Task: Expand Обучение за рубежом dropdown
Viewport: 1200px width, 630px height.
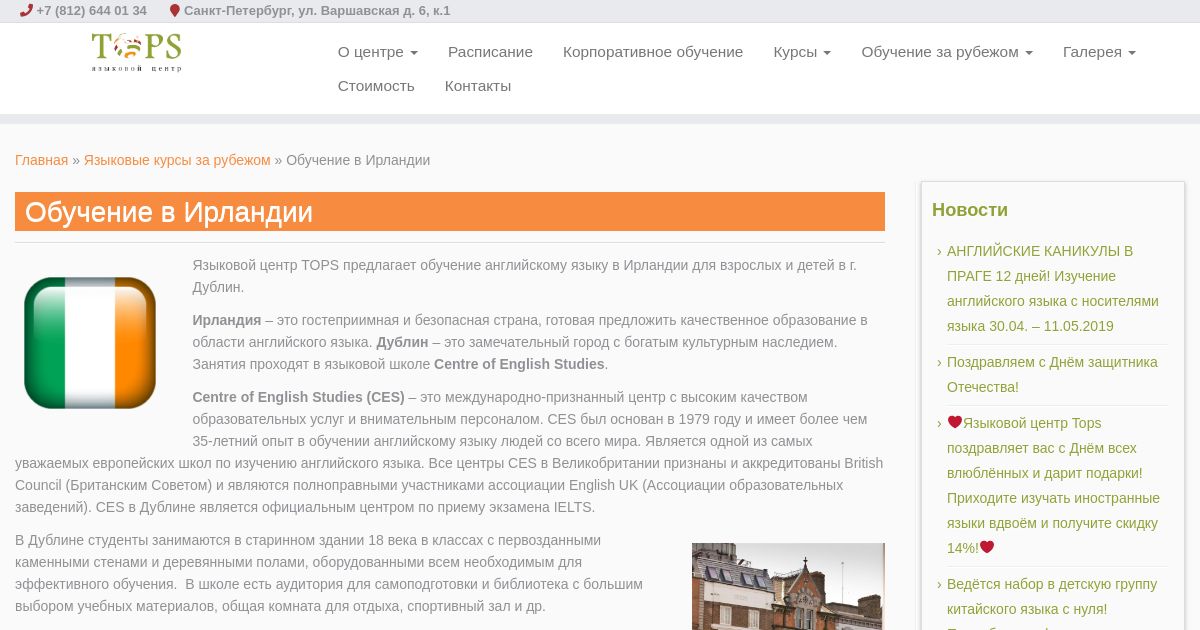Action: click(947, 52)
